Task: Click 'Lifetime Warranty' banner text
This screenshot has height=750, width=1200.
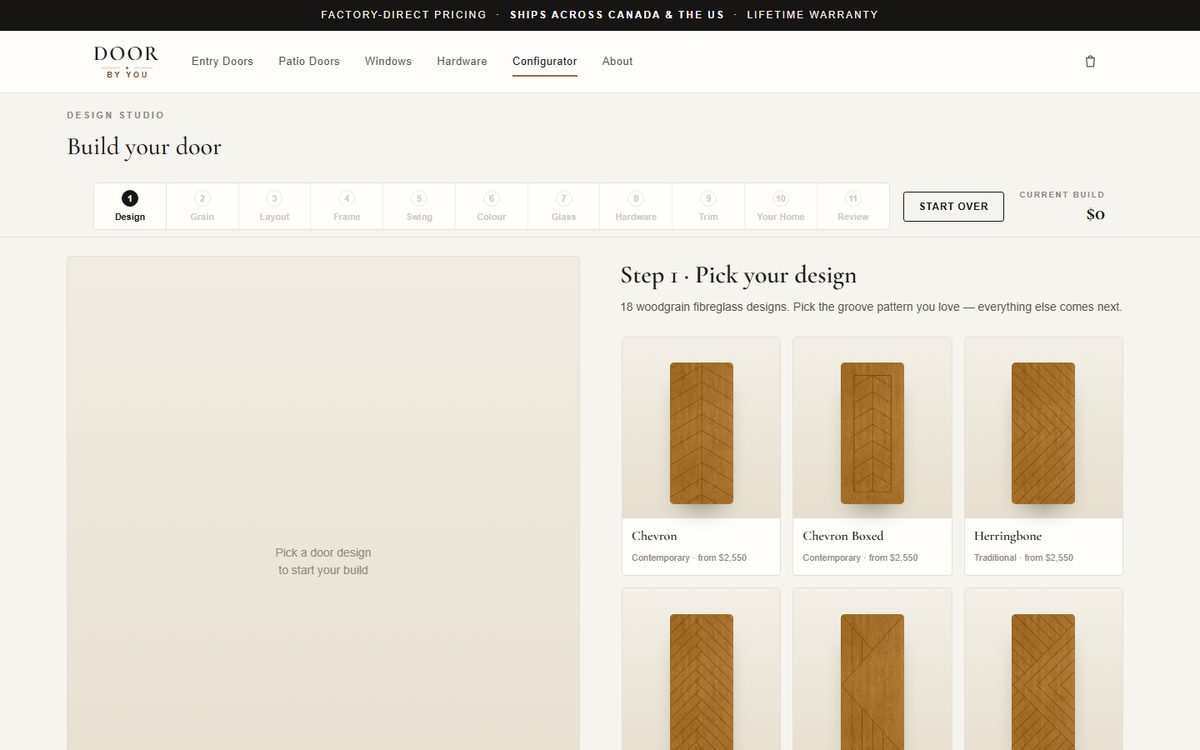Action: pyautogui.click(x=812, y=15)
